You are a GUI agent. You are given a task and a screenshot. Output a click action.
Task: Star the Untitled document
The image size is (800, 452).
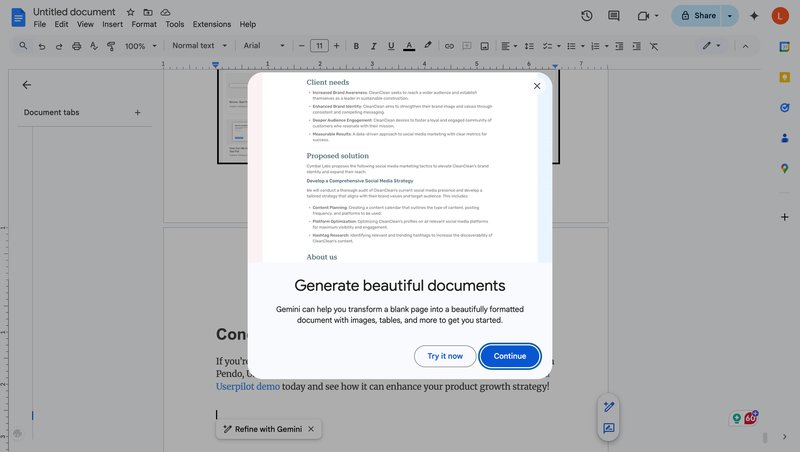pos(130,12)
